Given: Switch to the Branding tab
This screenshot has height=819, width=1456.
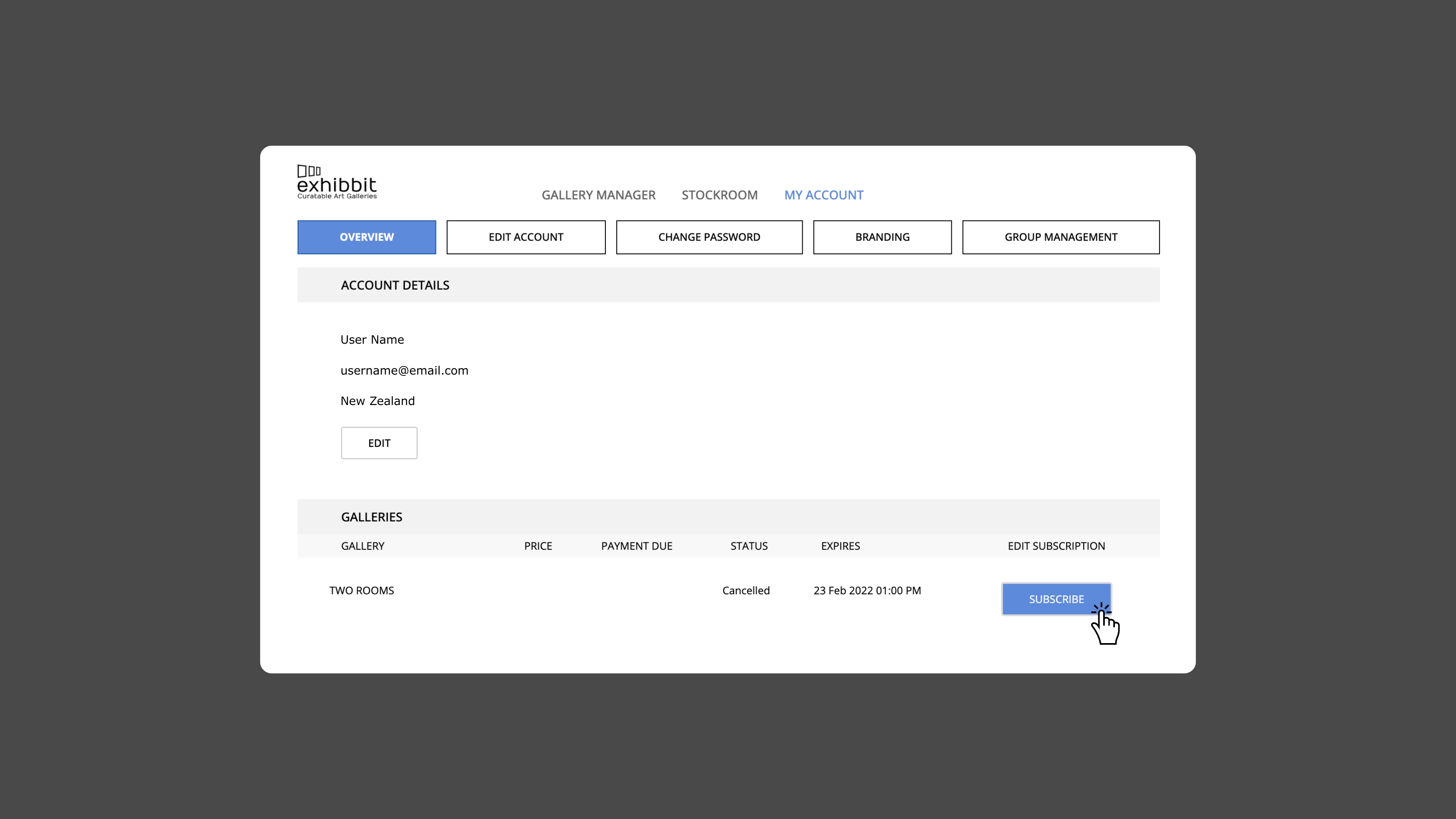Looking at the screenshot, I should pyautogui.click(x=882, y=237).
